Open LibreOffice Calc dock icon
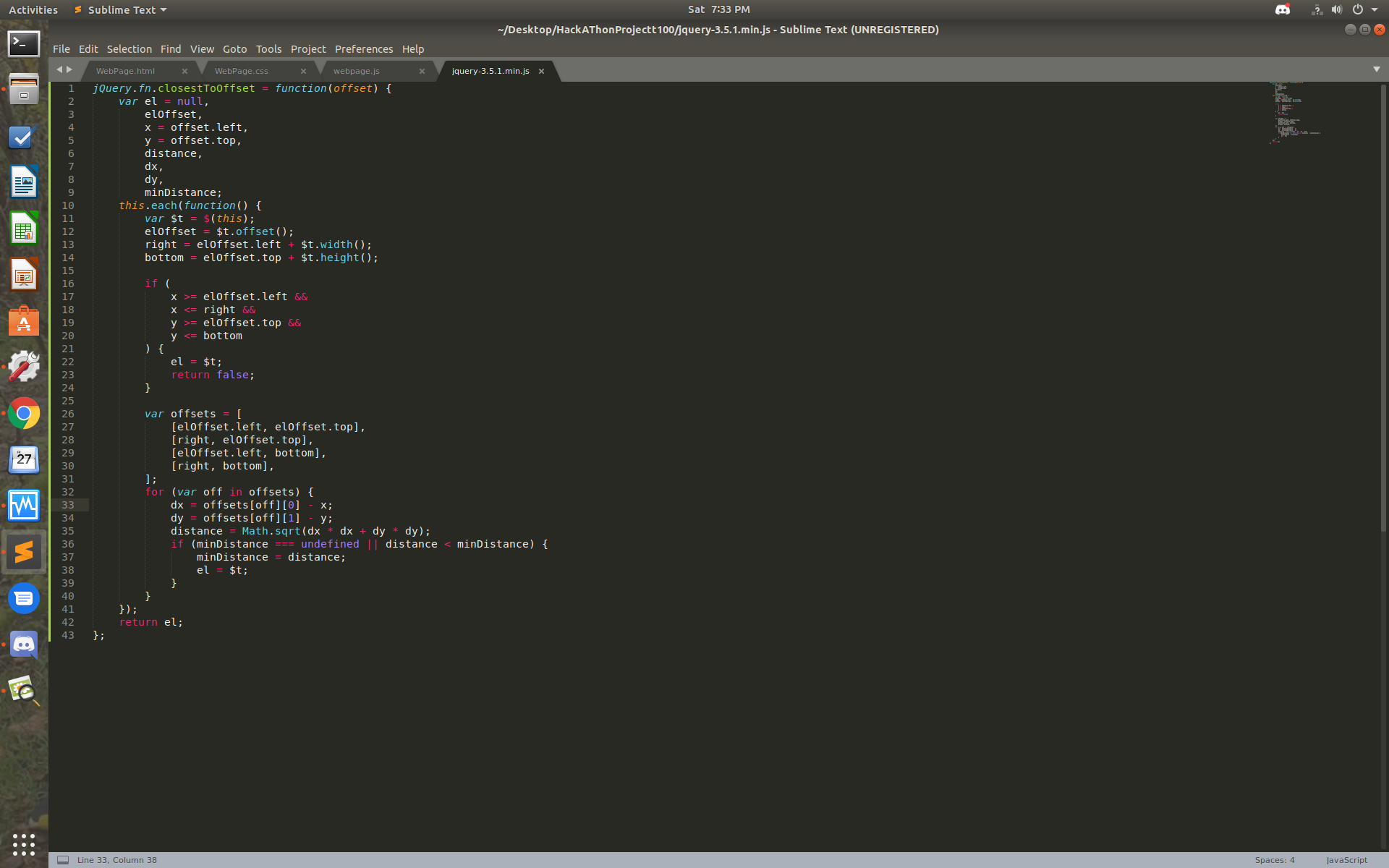 (24, 229)
